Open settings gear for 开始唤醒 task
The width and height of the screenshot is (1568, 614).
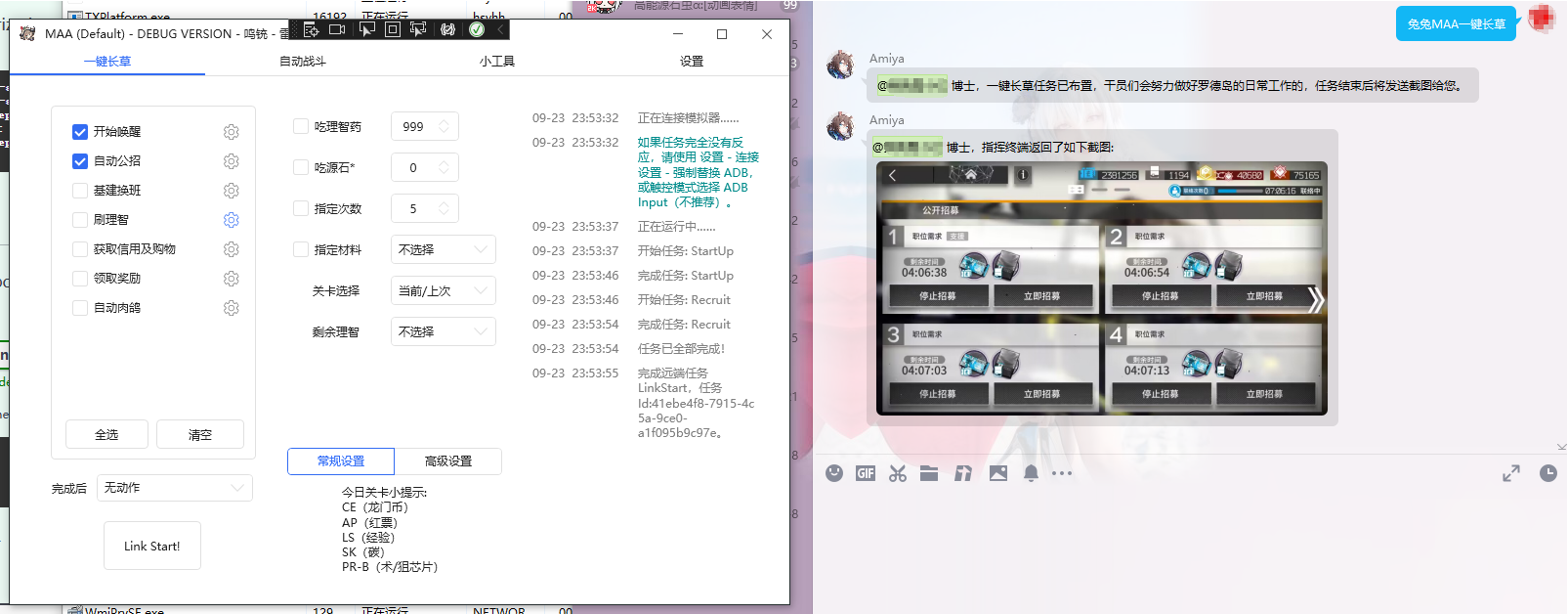(232, 132)
